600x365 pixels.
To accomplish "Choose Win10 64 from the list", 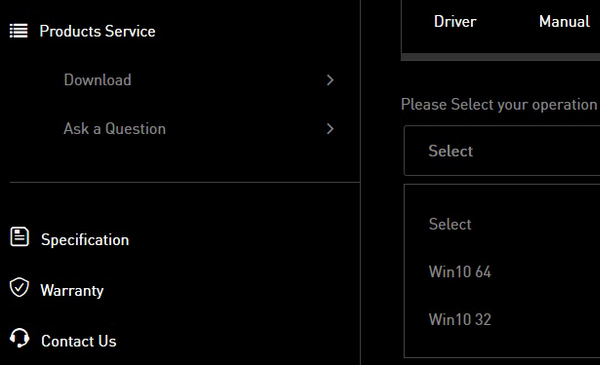I will pyautogui.click(x=460, y=272).
